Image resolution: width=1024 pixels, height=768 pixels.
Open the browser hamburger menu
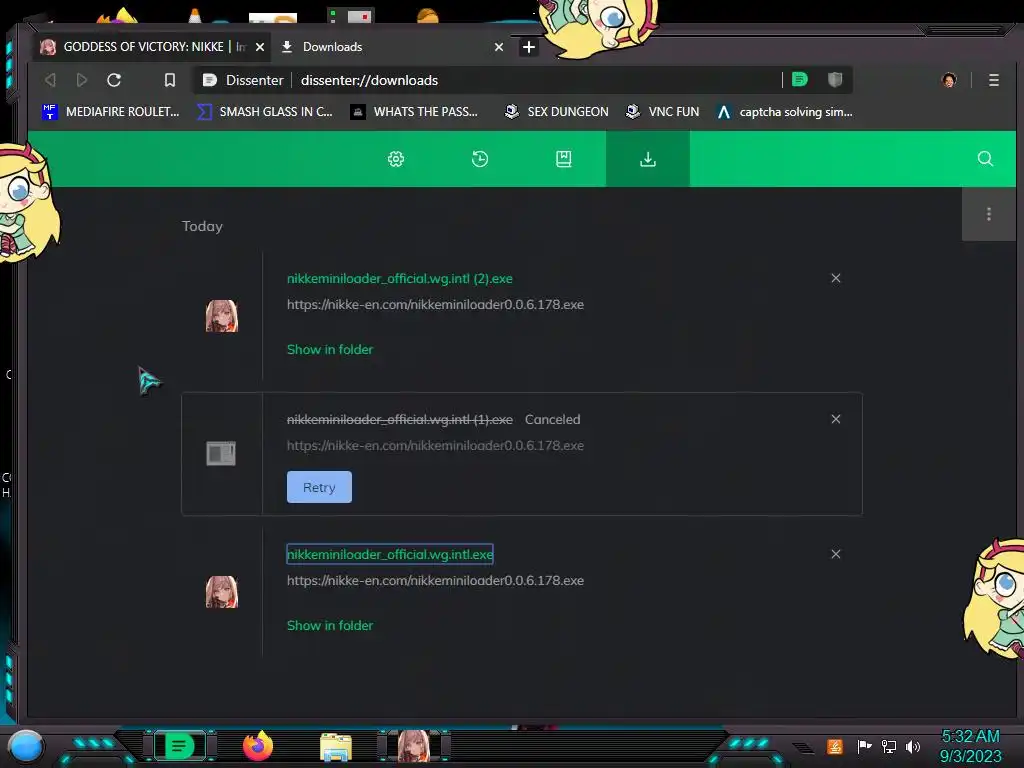pyautogui.click(x=993, y=80)
